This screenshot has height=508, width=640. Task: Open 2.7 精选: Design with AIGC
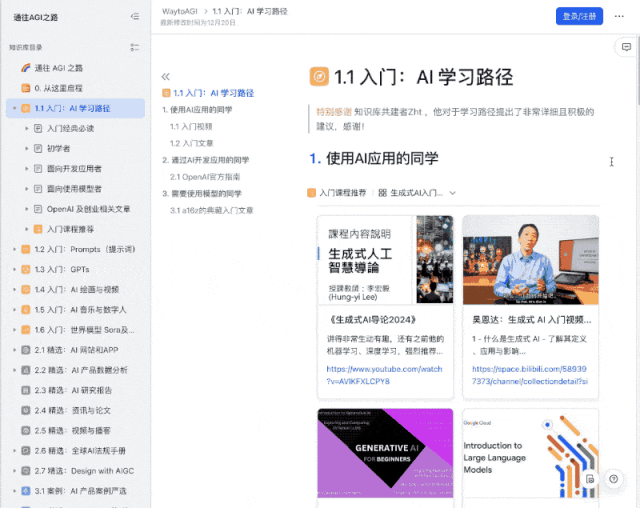(x=76, y=471)
